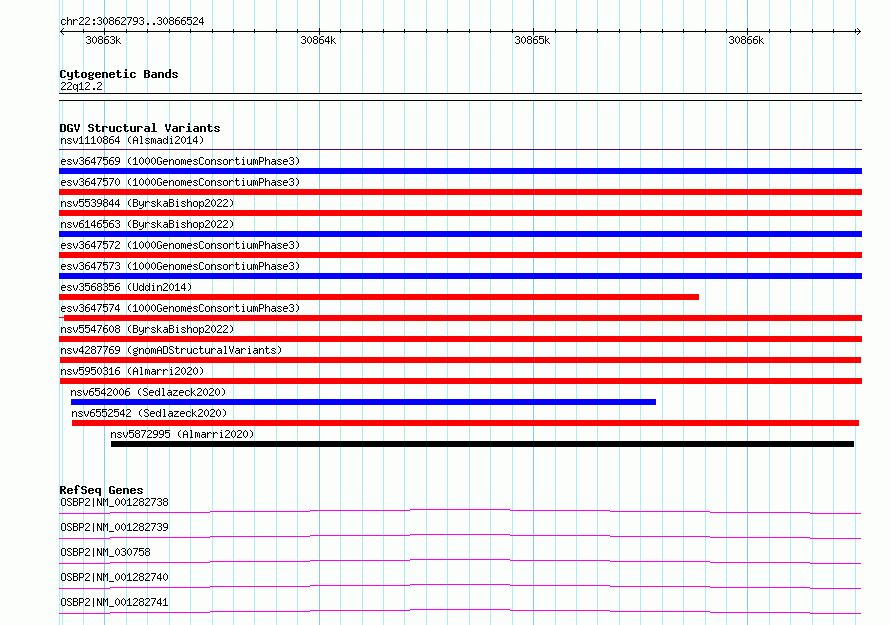Select the nsv4287769 red variant bar
Image resolution: width=890 pixels, height=625 pixels.
pos(460,360)
